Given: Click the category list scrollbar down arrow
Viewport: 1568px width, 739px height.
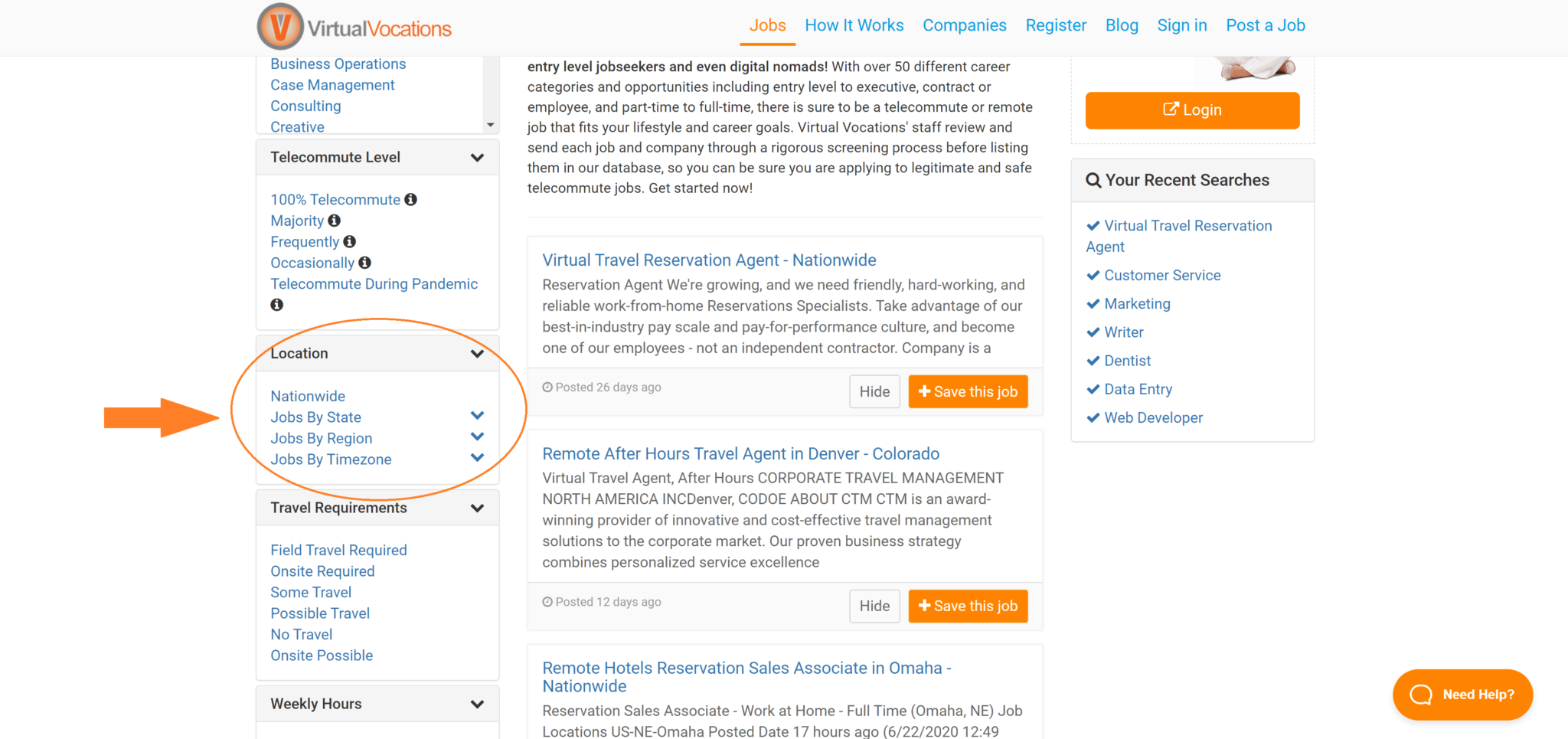Looking at the screenshot, I should click(x=491, y=125).
